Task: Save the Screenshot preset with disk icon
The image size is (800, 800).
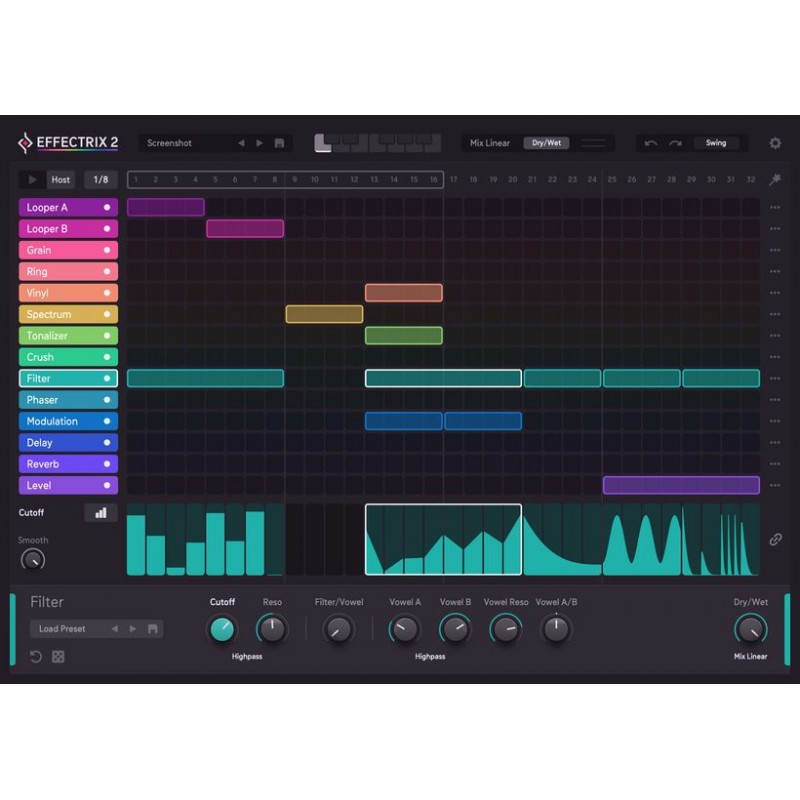Action: tap(279, 143)
